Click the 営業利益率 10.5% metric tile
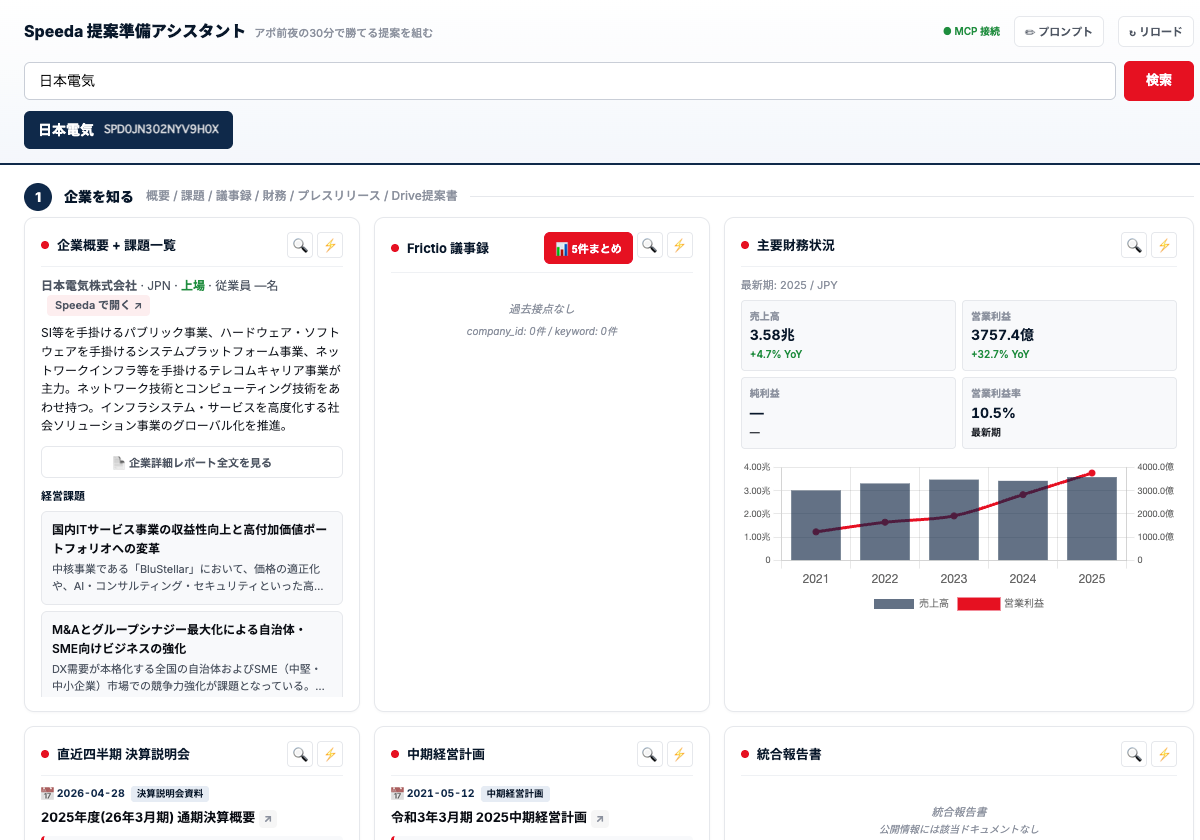 click(x=1069, y=413)
